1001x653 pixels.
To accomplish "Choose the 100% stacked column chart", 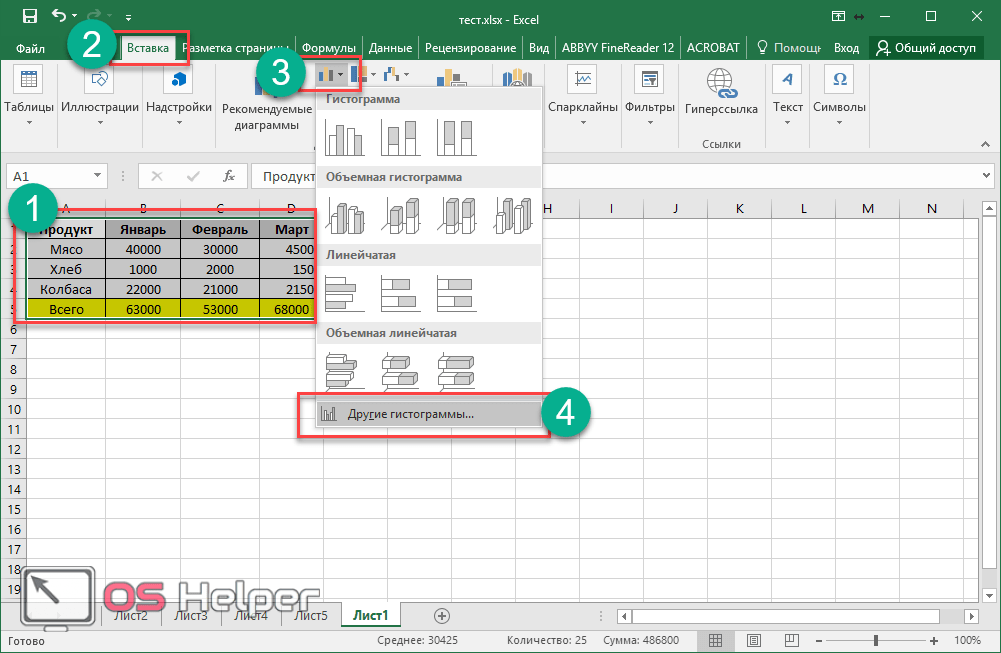I will point(455,139).
